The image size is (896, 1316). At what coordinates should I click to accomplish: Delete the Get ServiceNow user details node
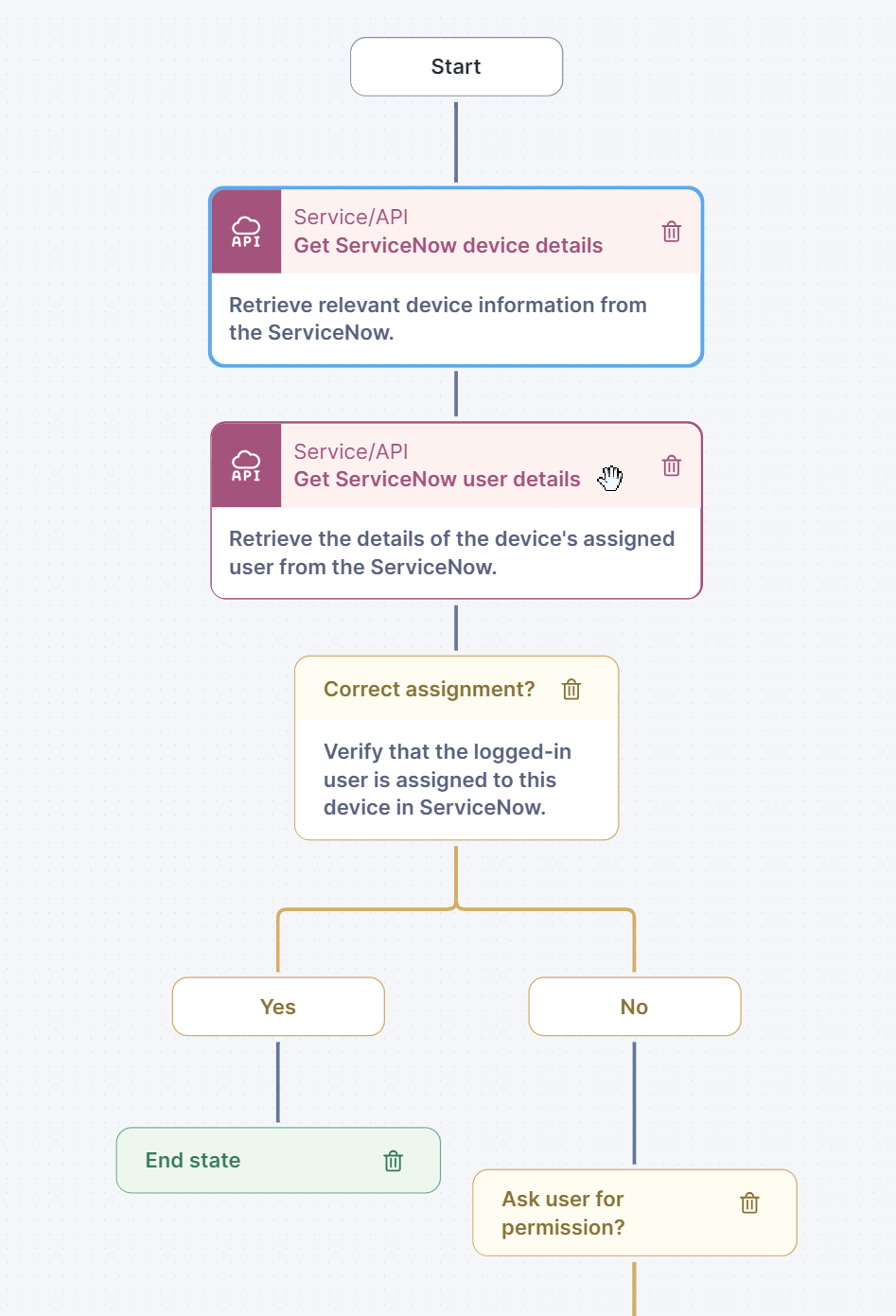click(x=671, y=465)
